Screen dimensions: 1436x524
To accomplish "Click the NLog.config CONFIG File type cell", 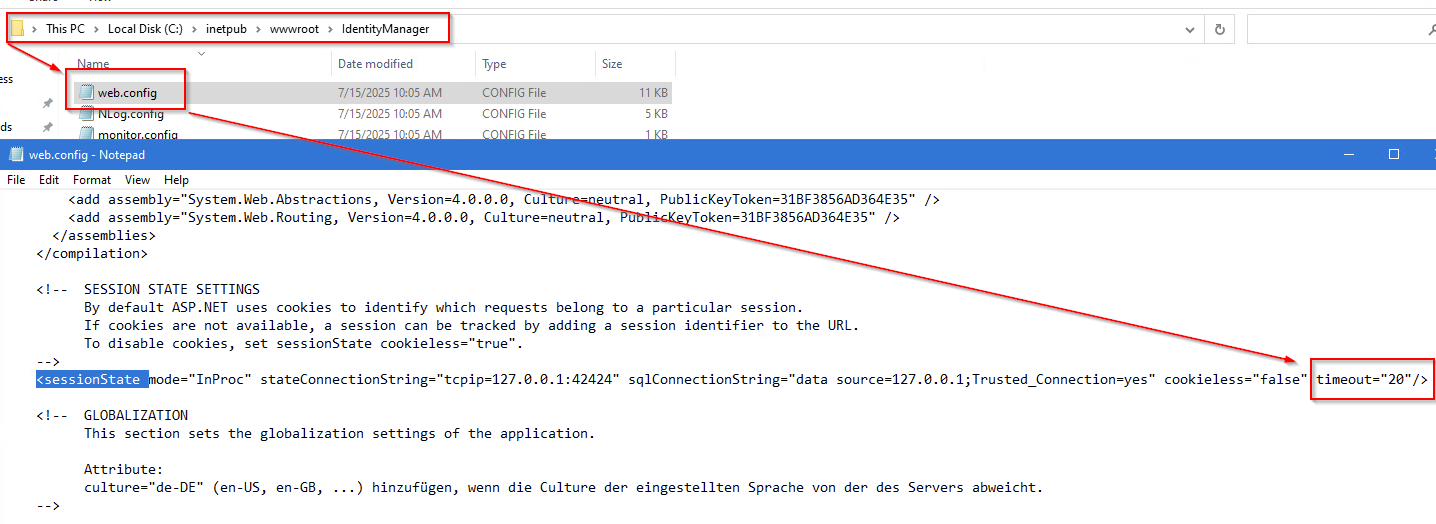I will click(514, 114).
